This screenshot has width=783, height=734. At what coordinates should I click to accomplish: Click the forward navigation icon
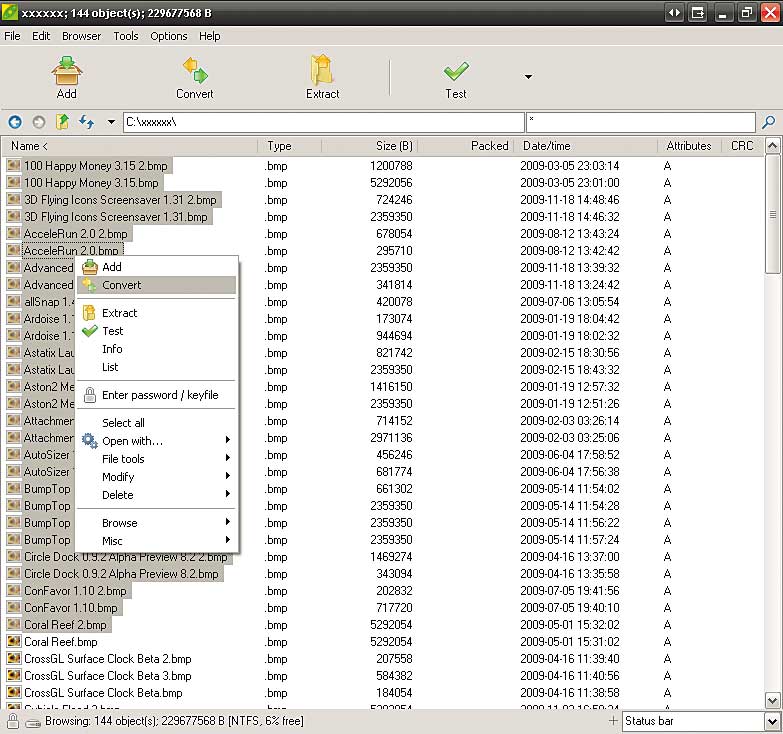point(38,122)
